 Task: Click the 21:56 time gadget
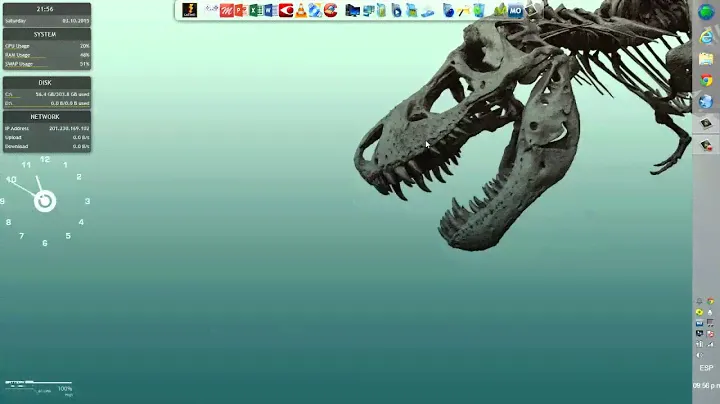(46, 8)
